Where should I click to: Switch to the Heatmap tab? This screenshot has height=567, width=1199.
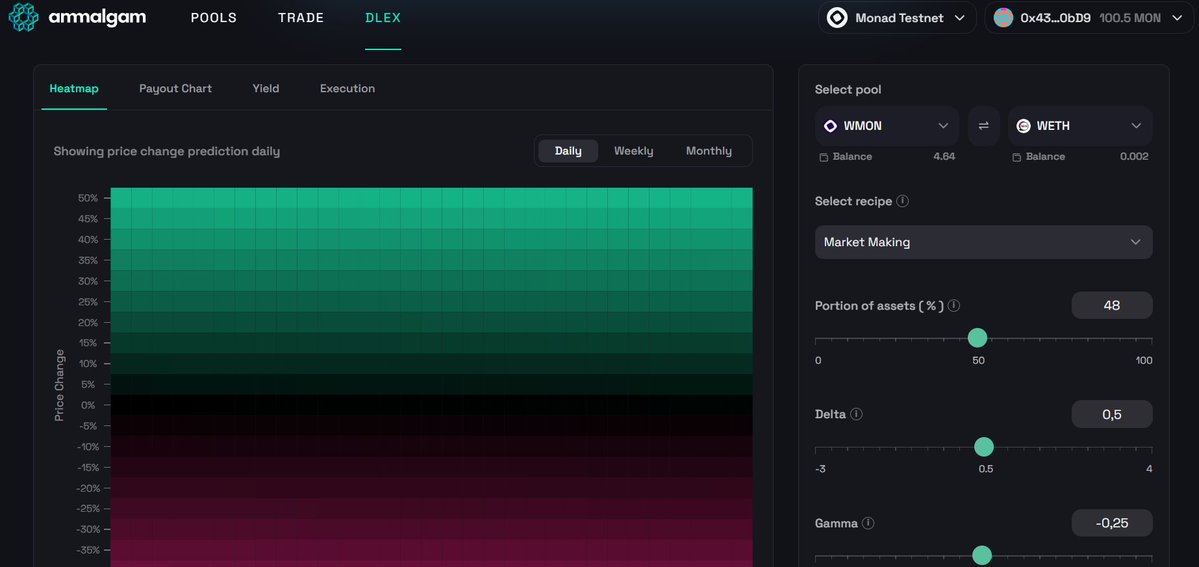tap(74, 89)
